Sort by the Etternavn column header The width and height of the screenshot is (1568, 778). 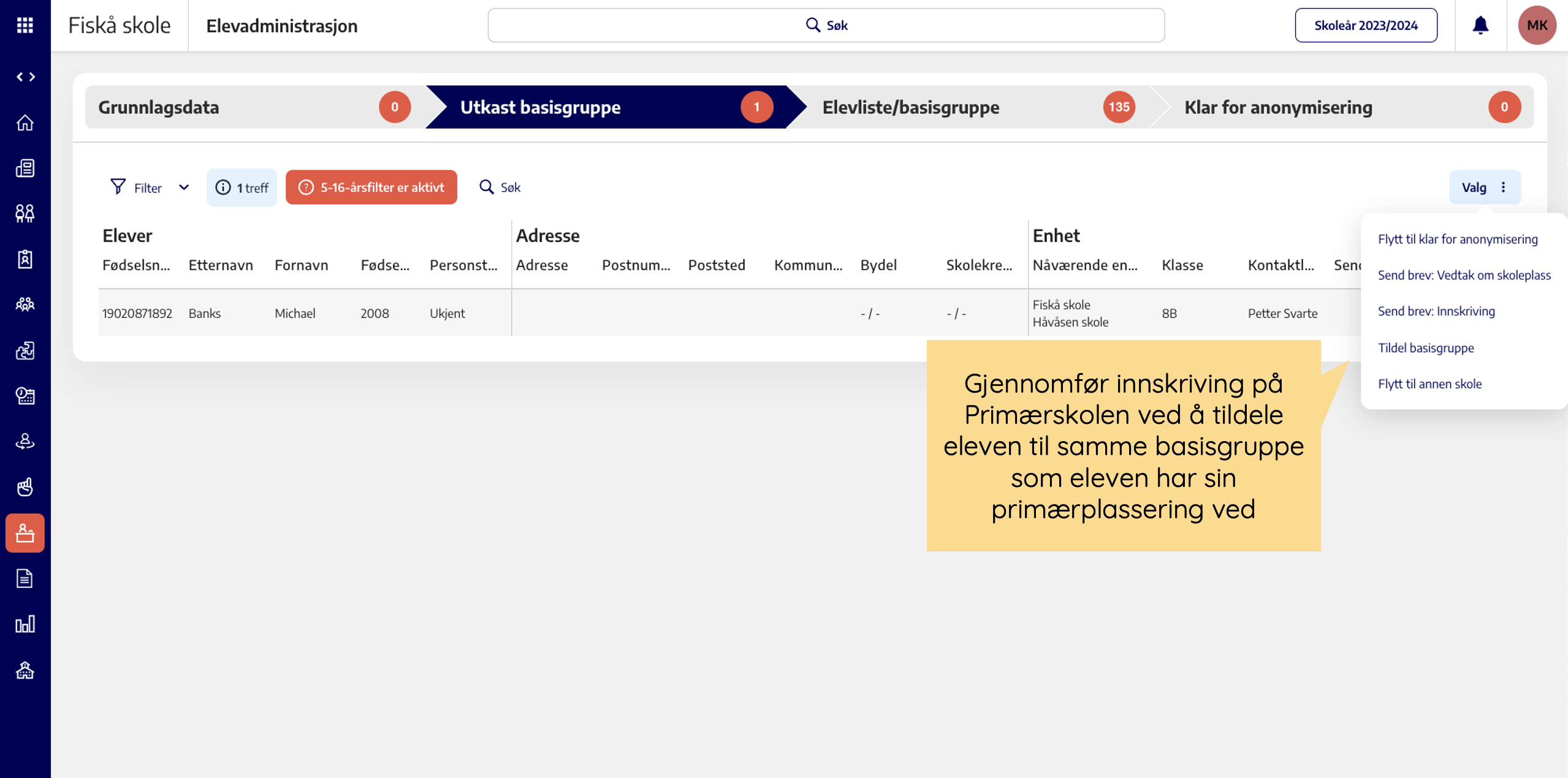click(221, 265)
